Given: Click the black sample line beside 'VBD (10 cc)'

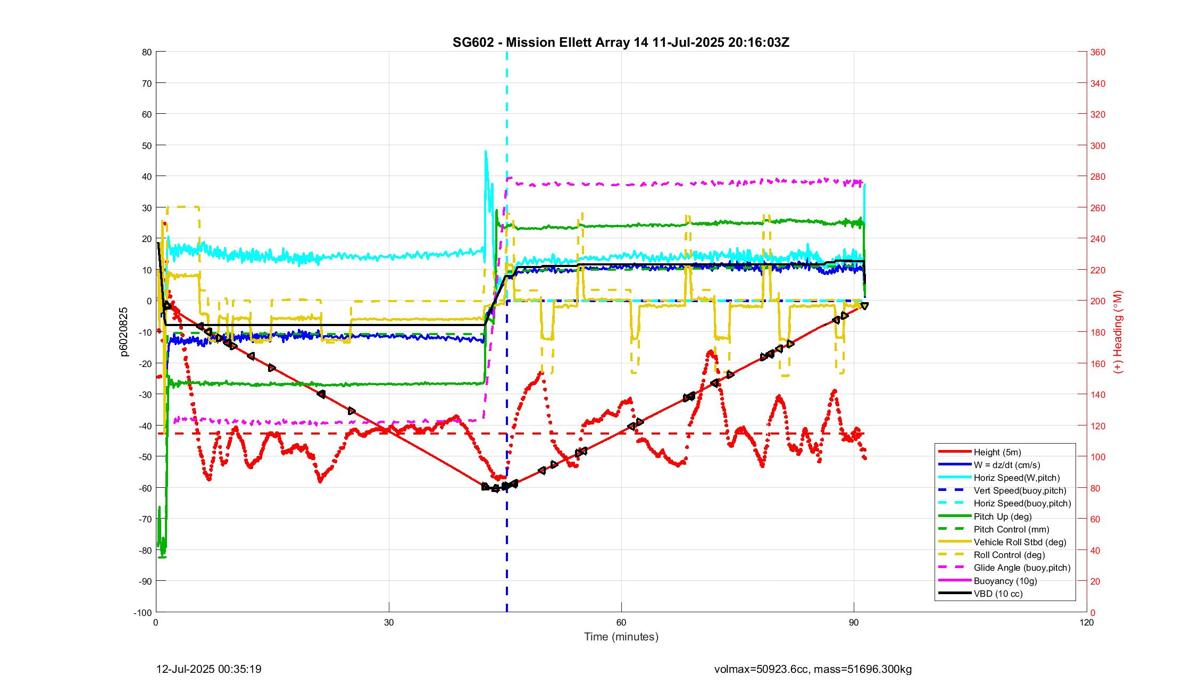Looking at the screenshot, I should 954,594.
